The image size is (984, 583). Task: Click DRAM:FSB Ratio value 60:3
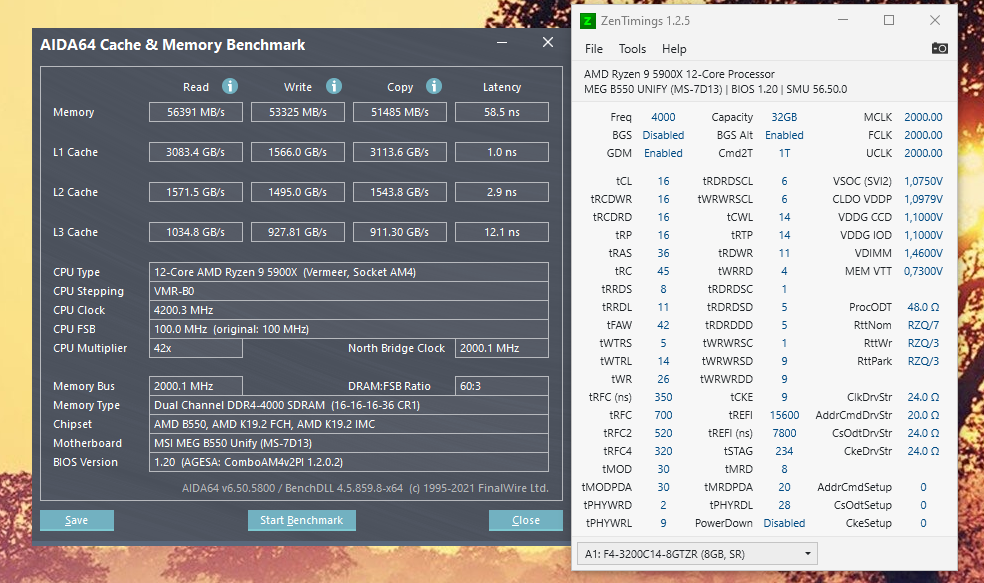click(501, 386)
